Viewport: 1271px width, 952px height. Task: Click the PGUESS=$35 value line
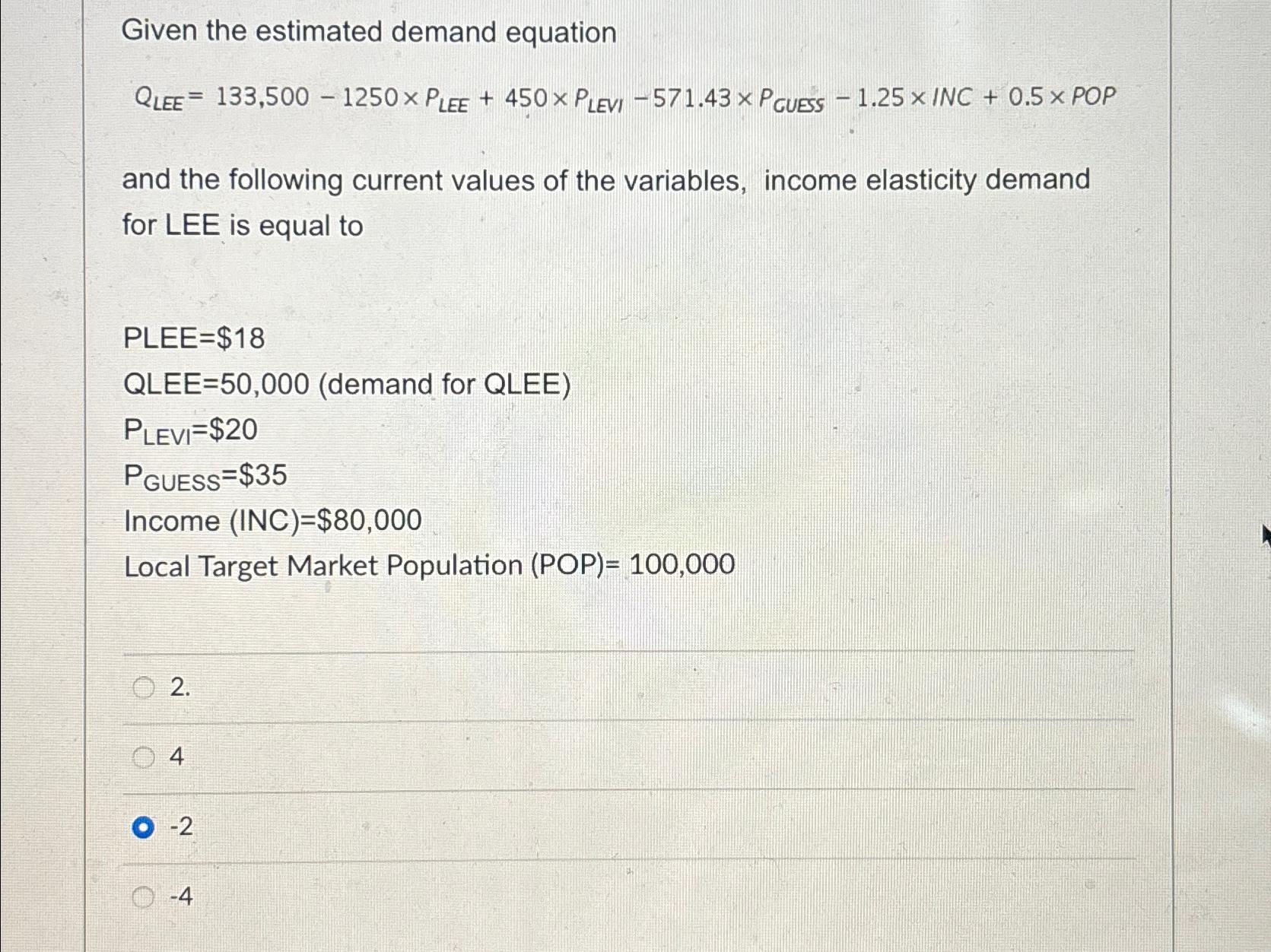click(205, 475)
